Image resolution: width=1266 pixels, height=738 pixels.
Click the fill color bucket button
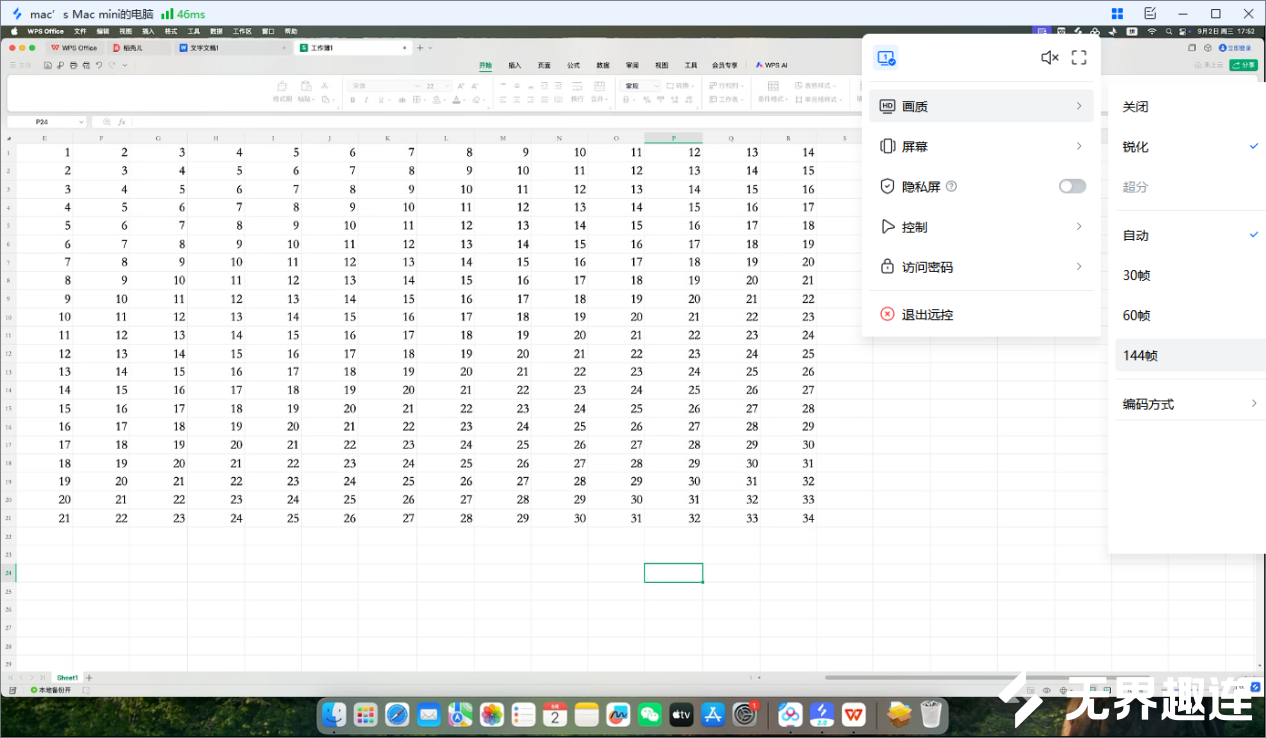pos(438,100)
